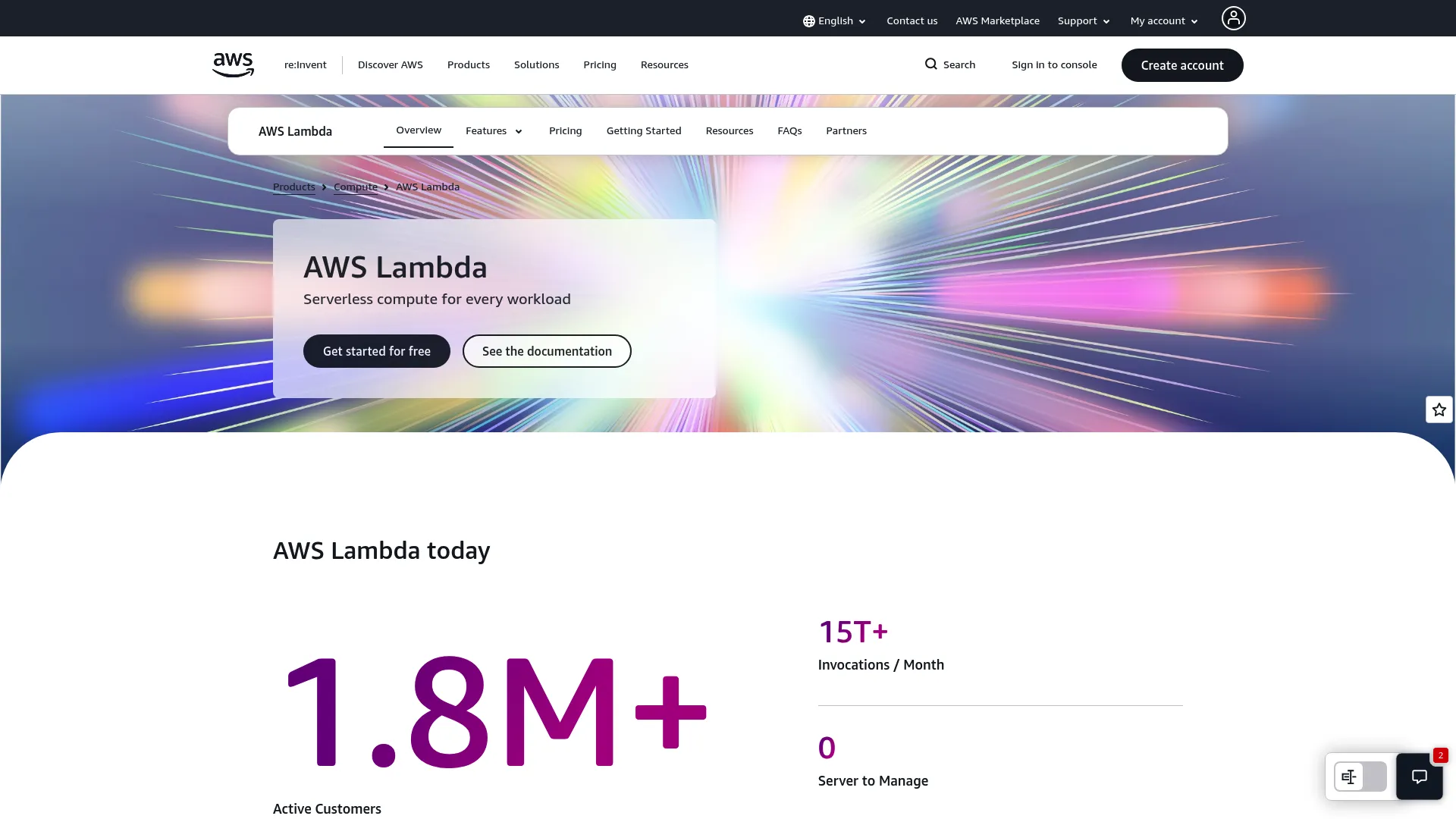1456x819 pixels.
Task: Open the Solutions menu
Action: point(537,65)
